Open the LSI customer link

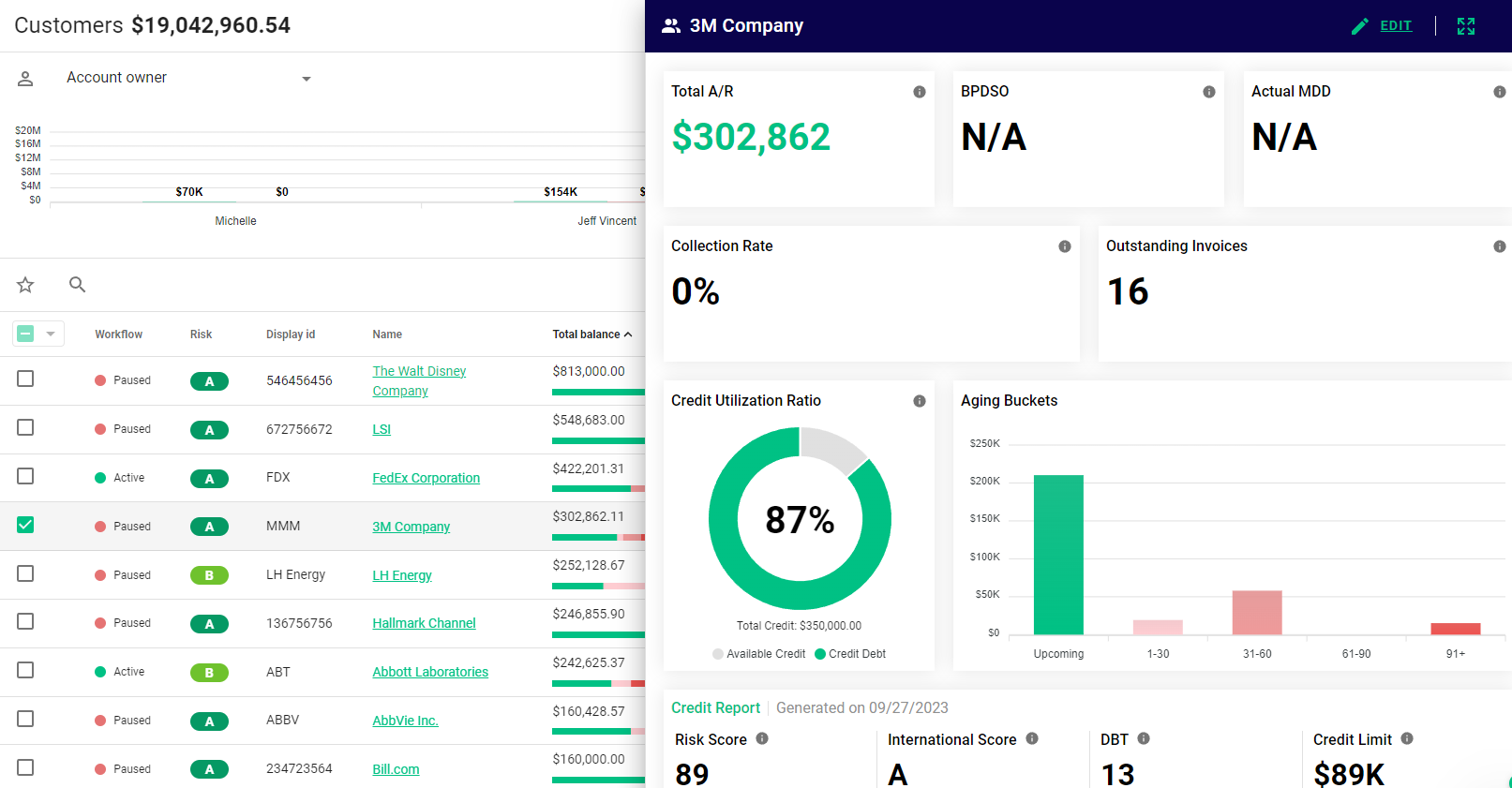[x=382, y=429]
